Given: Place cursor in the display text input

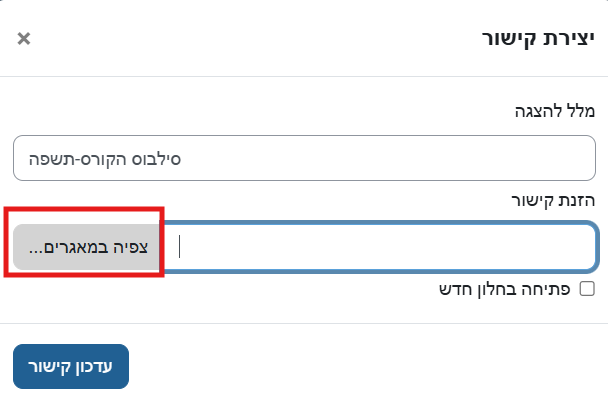Looking at the screenshot, I should (x=304, y=159).
